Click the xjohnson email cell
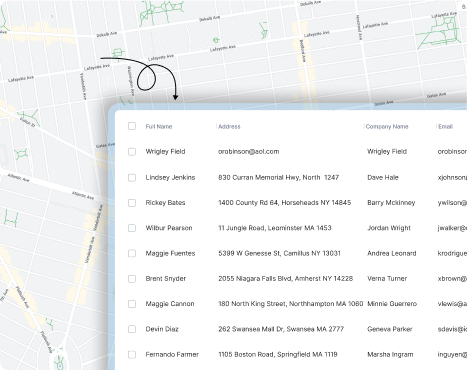Image resolution: width=467 pixels, height=370 pixels. point(452,177)
